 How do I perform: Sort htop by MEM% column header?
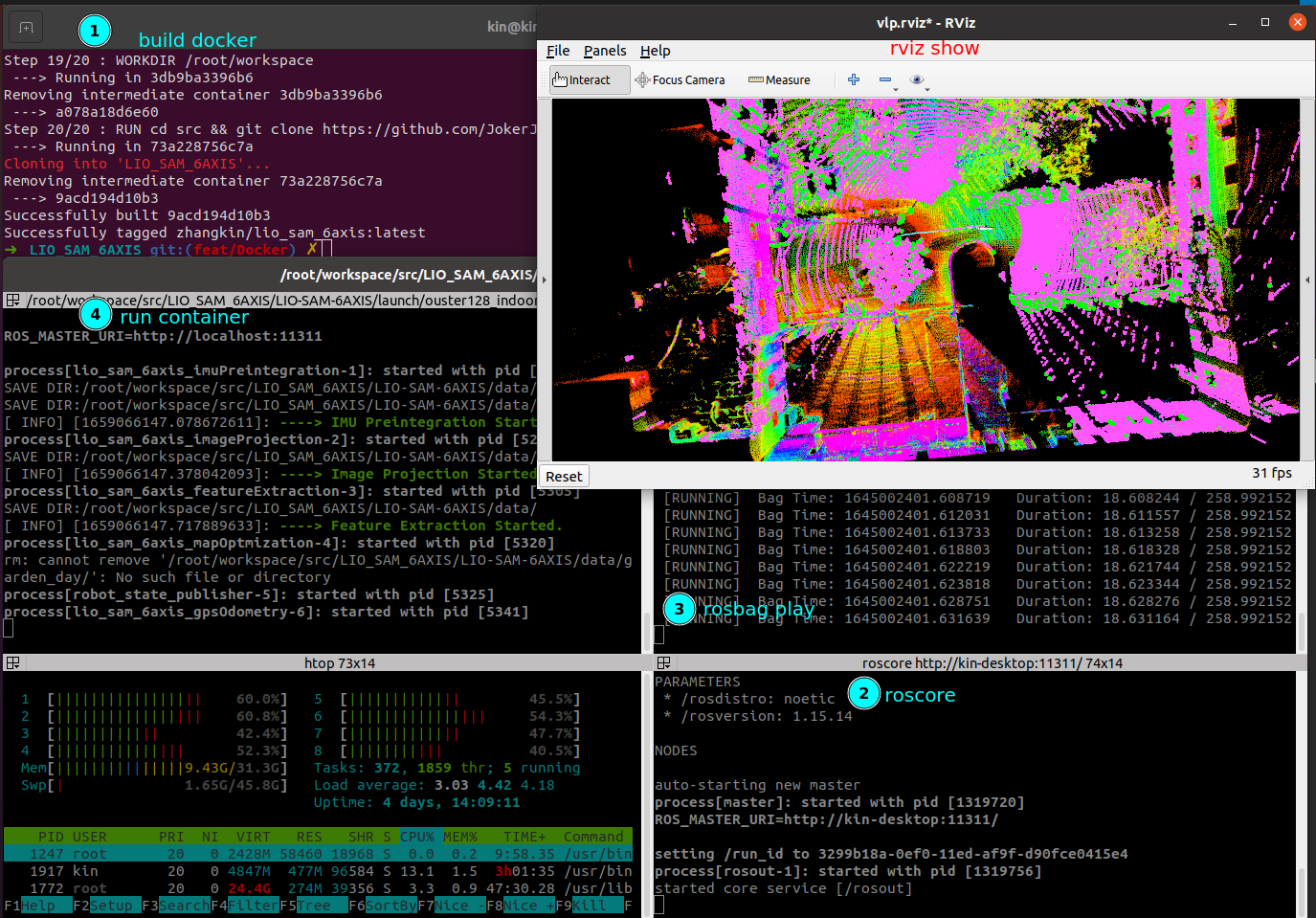[459, 837]
